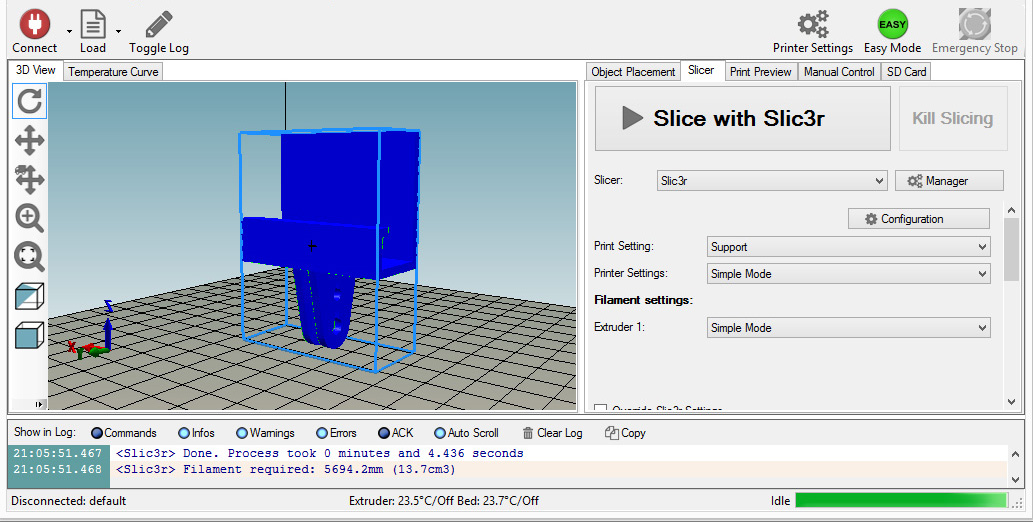The image size is (1033, 522).
Task: Click the Configuration button
Action: click(918, 219)
